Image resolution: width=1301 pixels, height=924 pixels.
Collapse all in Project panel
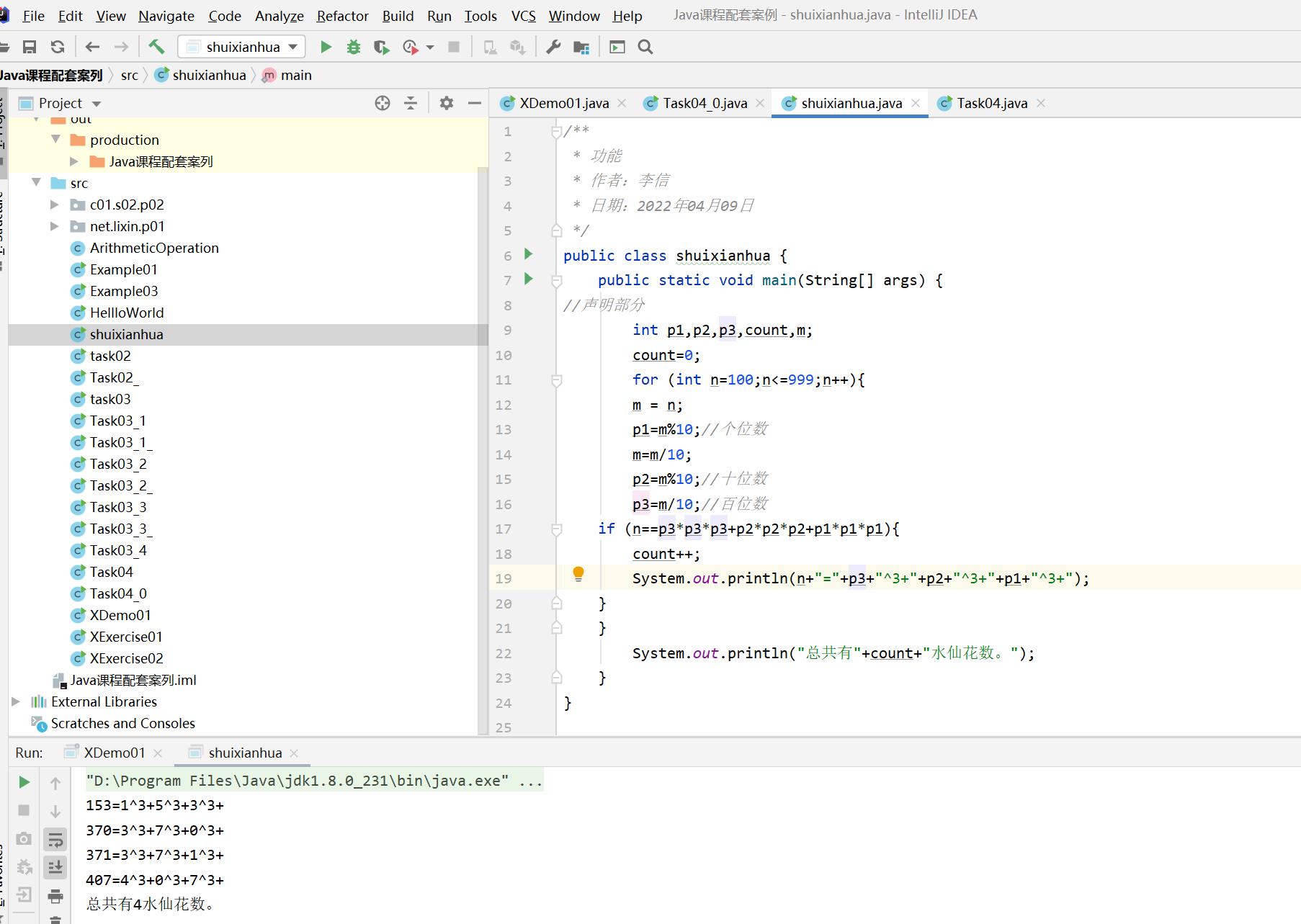click(x=411, y=103)
